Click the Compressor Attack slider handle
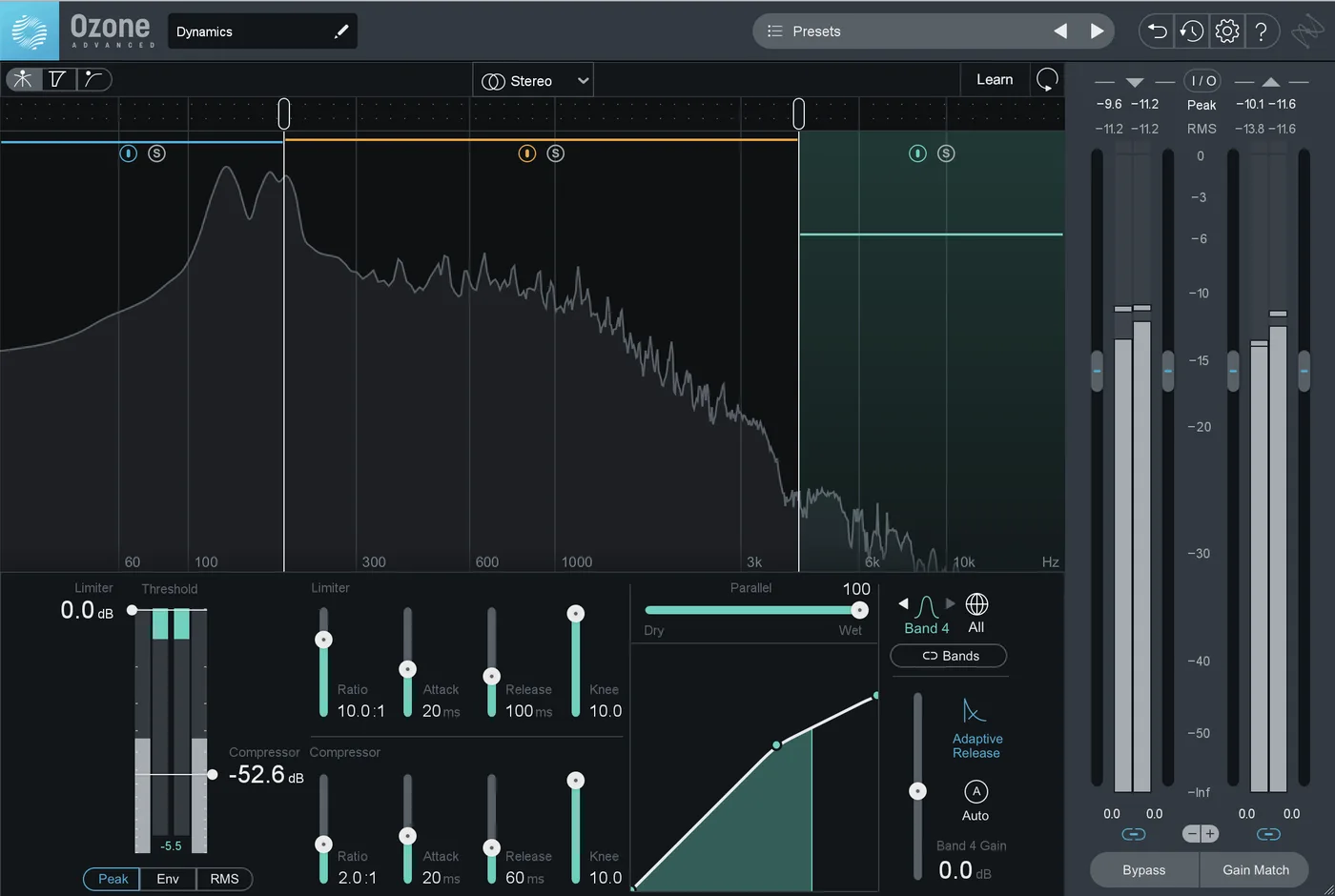Image resolution: width=1335 pixels, height=896 pixels. point(407,836)
